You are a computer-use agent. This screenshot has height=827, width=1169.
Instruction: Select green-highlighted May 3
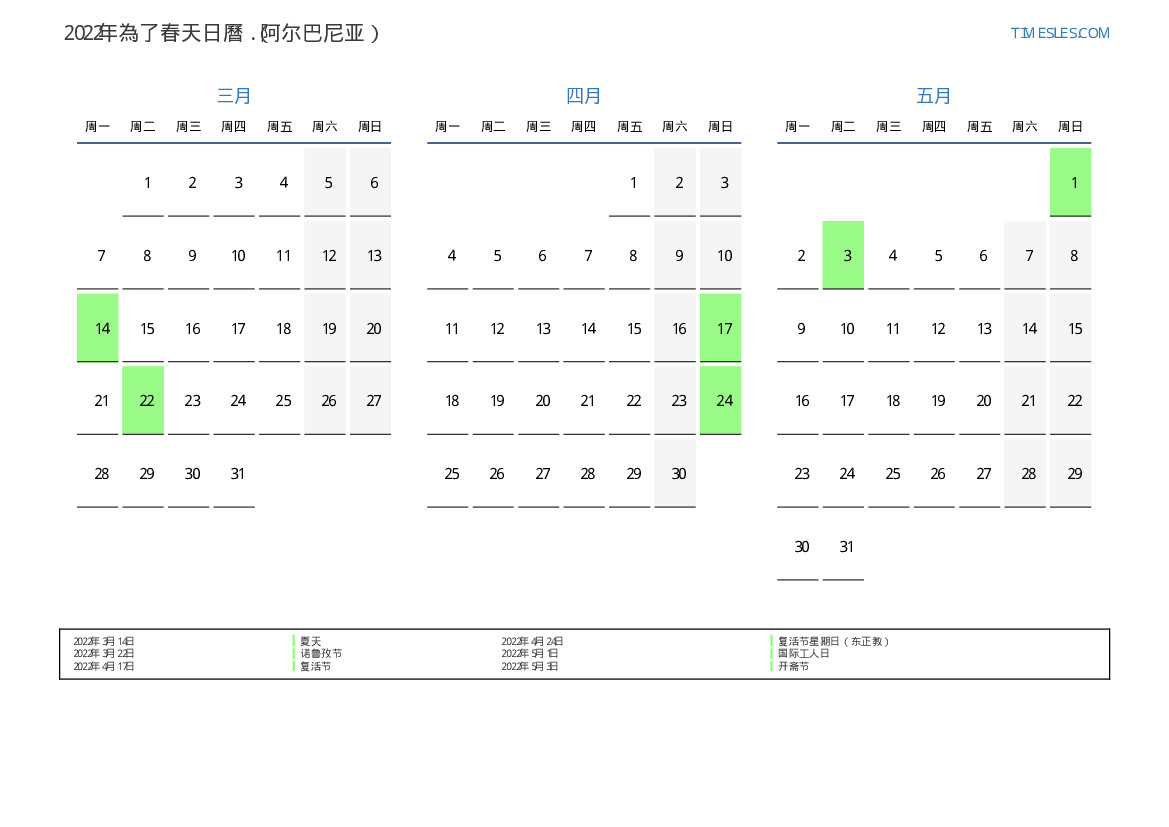843,255
